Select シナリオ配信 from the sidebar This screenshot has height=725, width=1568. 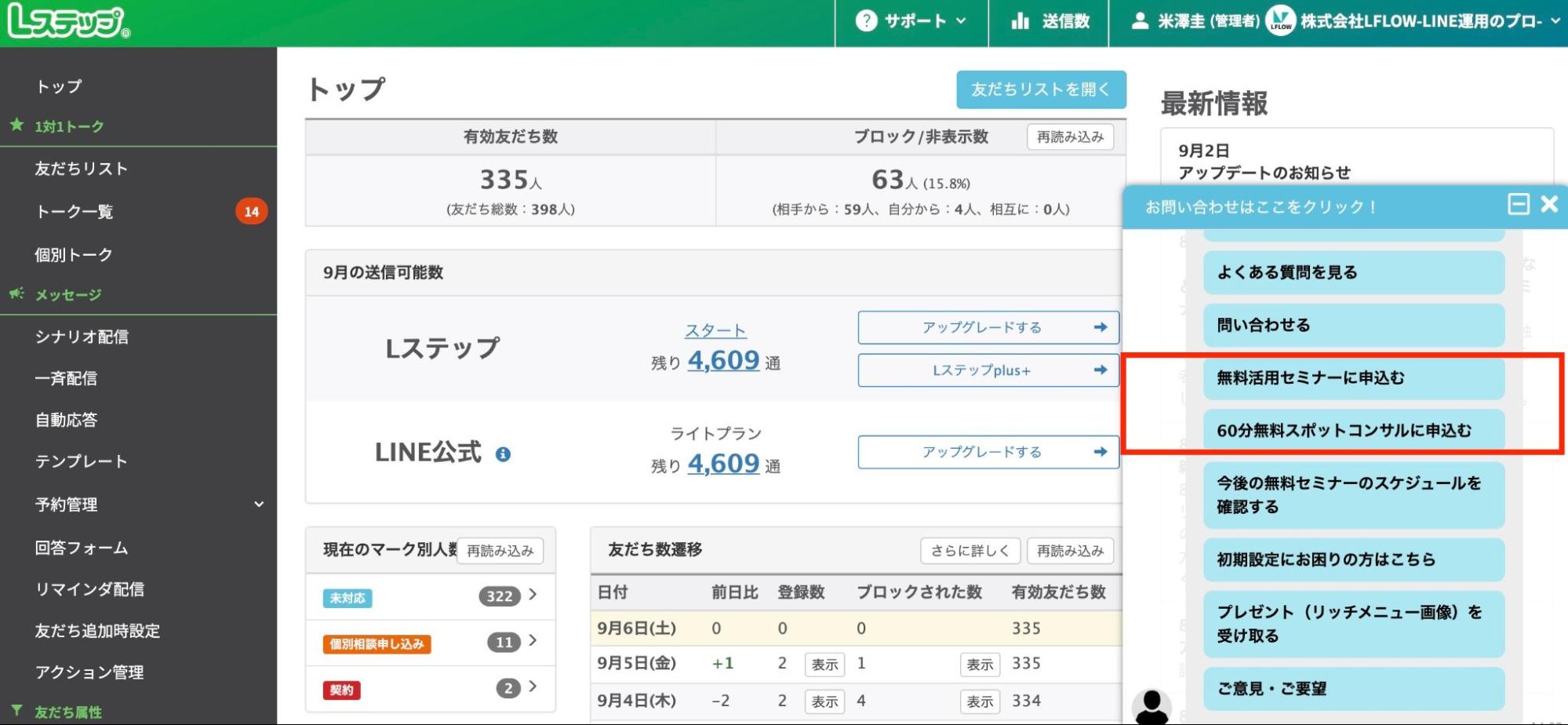(82, 337)
